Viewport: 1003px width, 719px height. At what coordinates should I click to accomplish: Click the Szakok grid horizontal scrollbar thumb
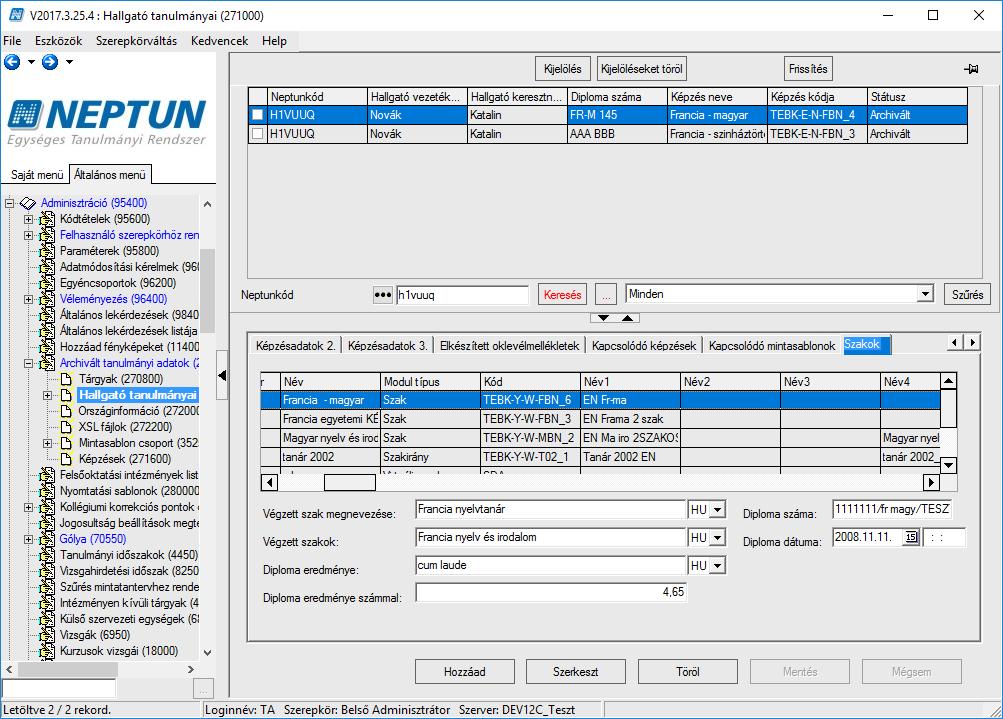[350, 482]
